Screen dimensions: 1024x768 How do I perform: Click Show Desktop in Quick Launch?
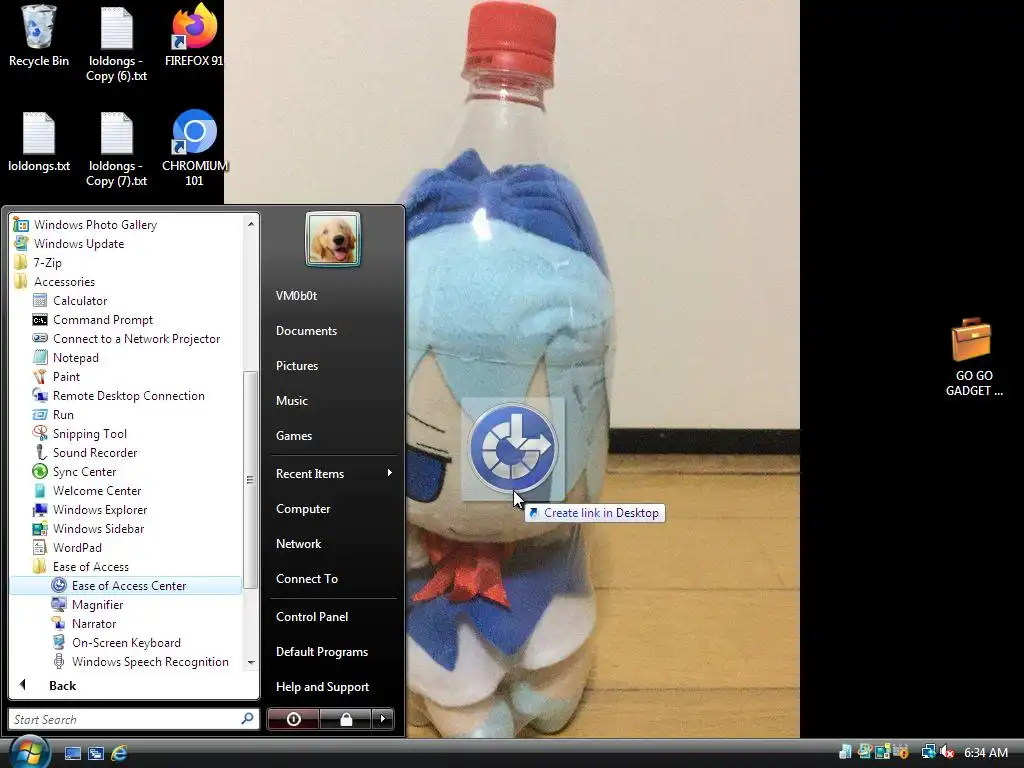tap(72, 753)
